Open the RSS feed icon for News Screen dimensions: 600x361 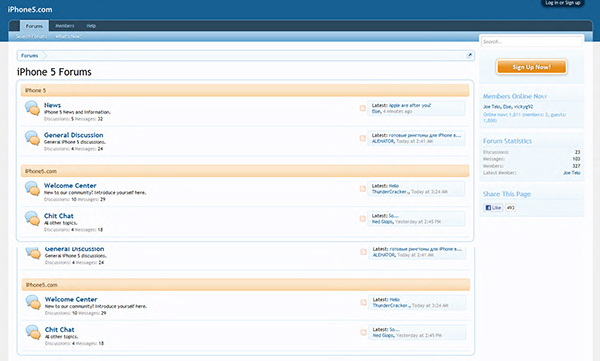pos(362,108)
